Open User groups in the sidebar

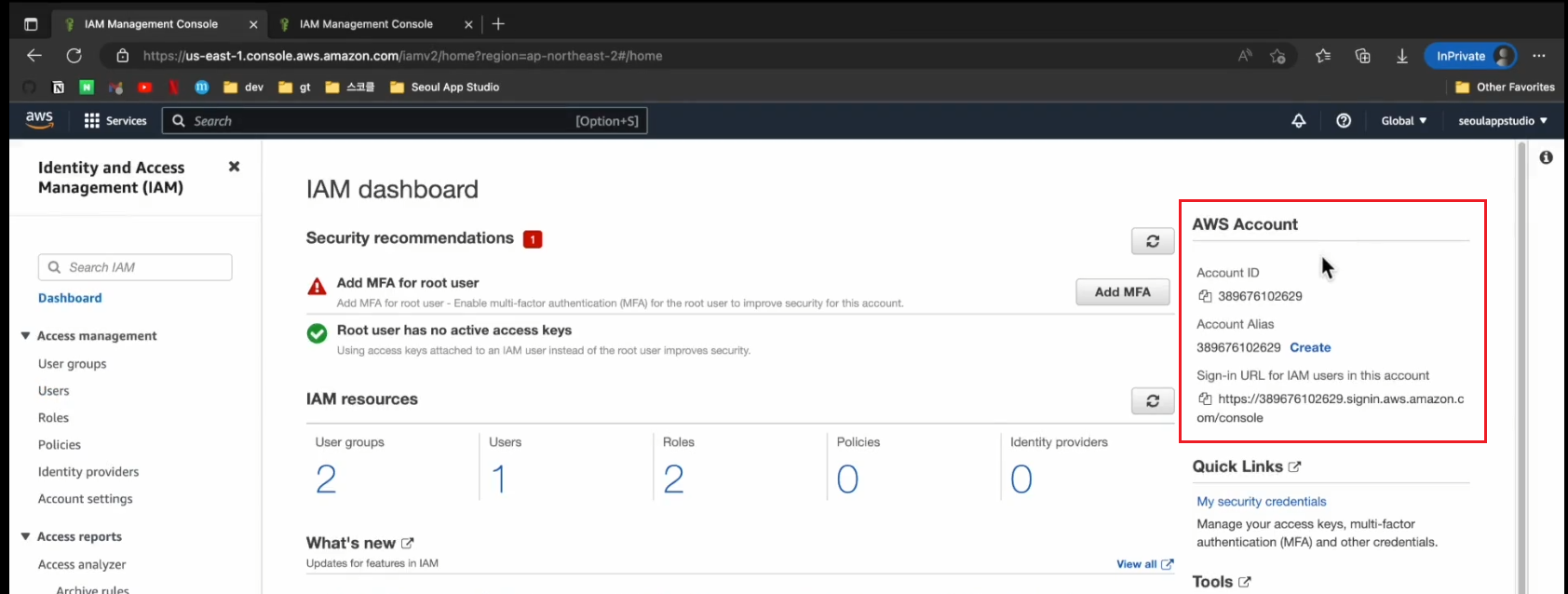(73, 363)
